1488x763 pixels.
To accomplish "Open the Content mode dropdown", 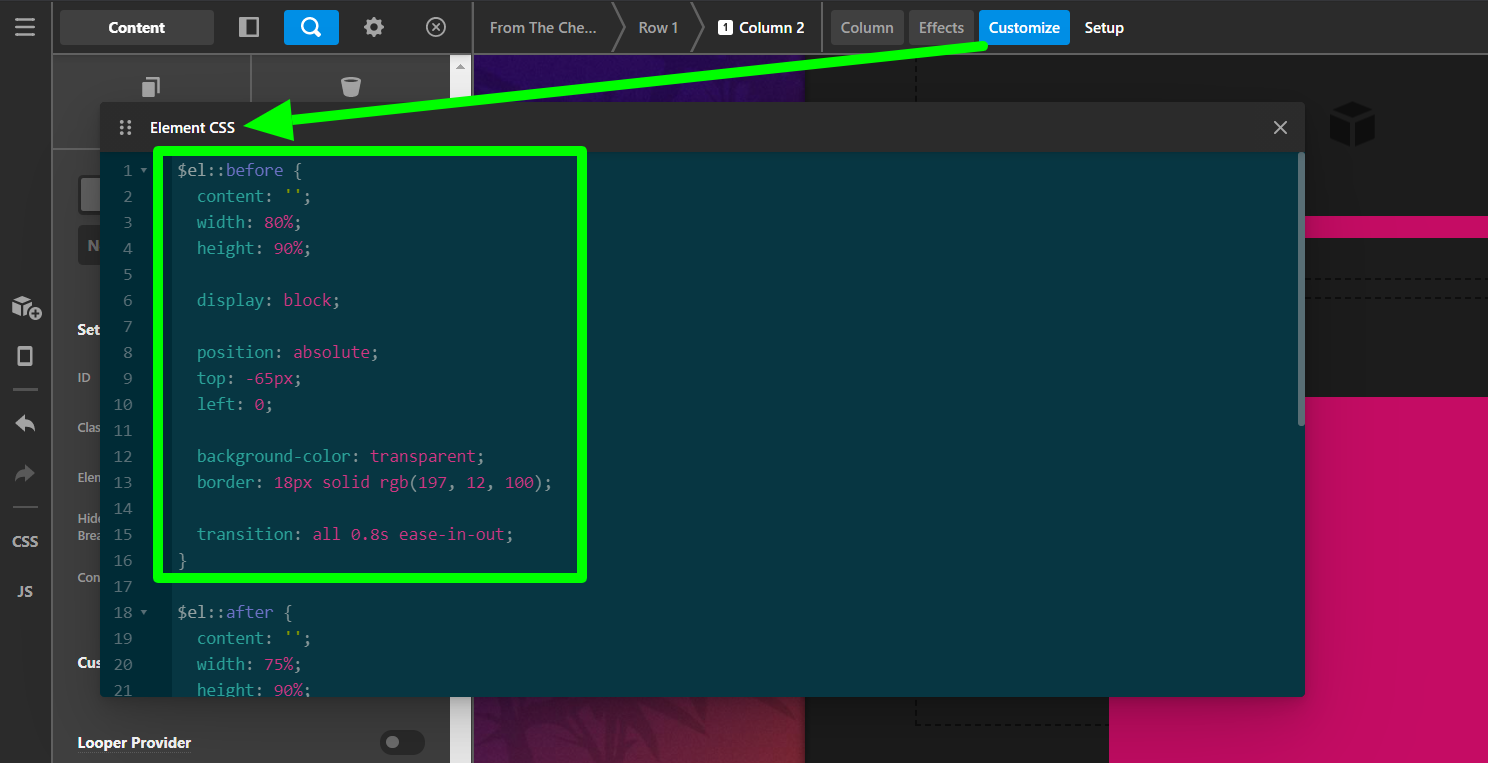I will [137, 27].
